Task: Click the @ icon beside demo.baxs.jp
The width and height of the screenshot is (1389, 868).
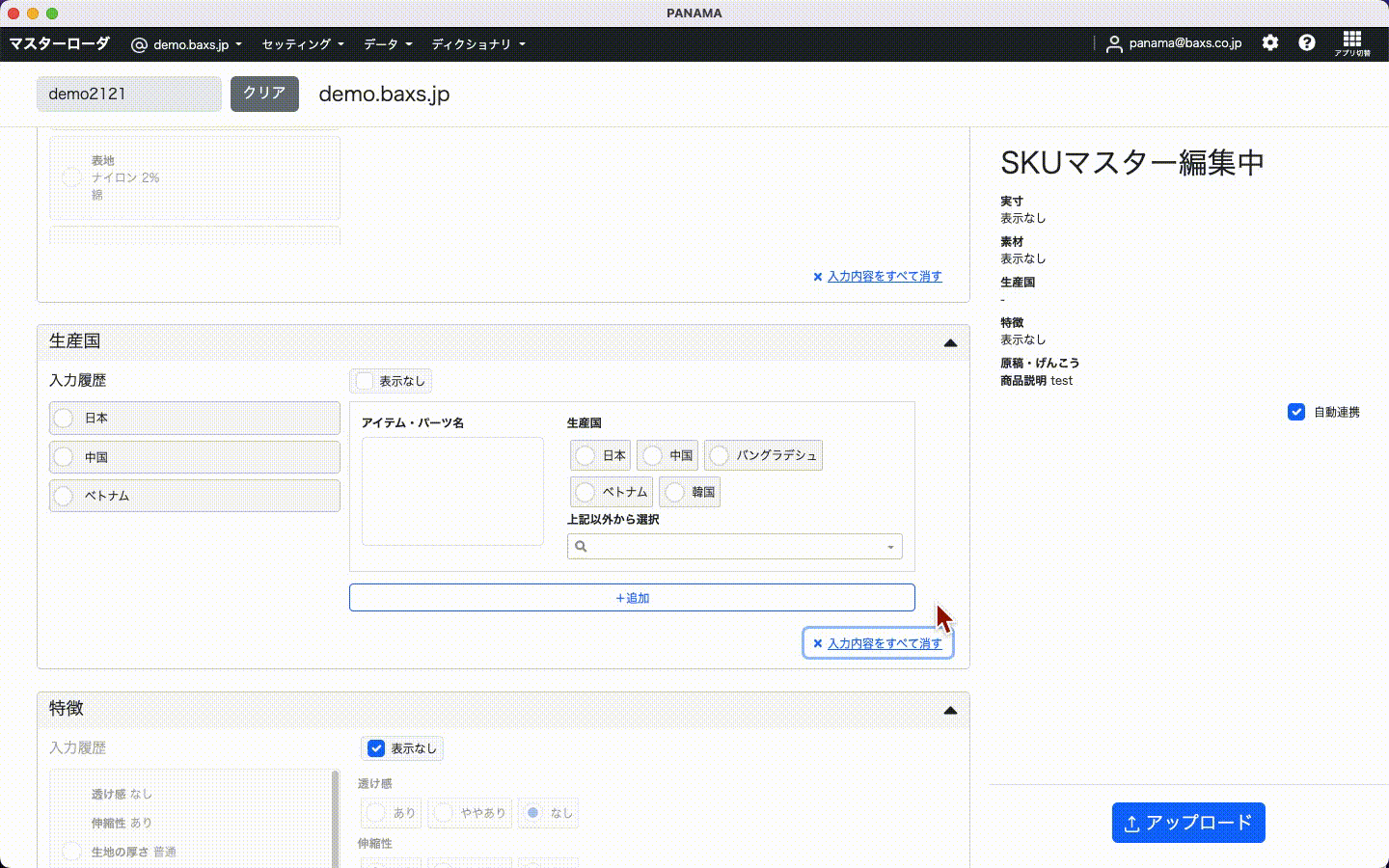Action: coord(139,44)
